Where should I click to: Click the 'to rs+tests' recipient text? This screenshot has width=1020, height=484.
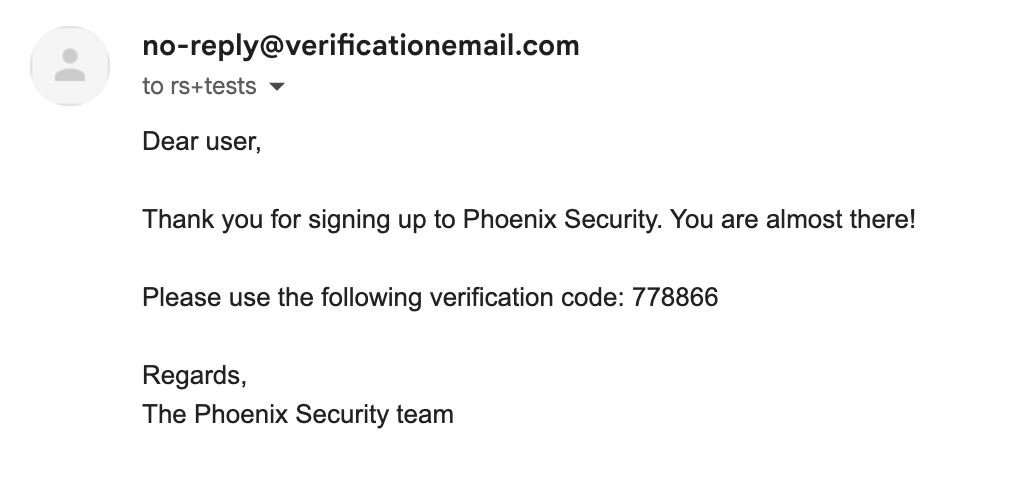199,87
